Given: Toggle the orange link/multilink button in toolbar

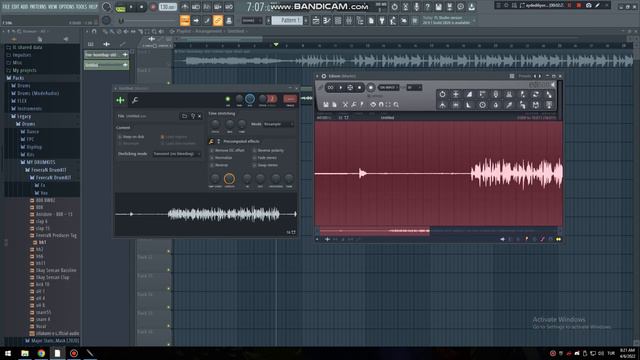Looking at the screenshot, I should (218, 20).
